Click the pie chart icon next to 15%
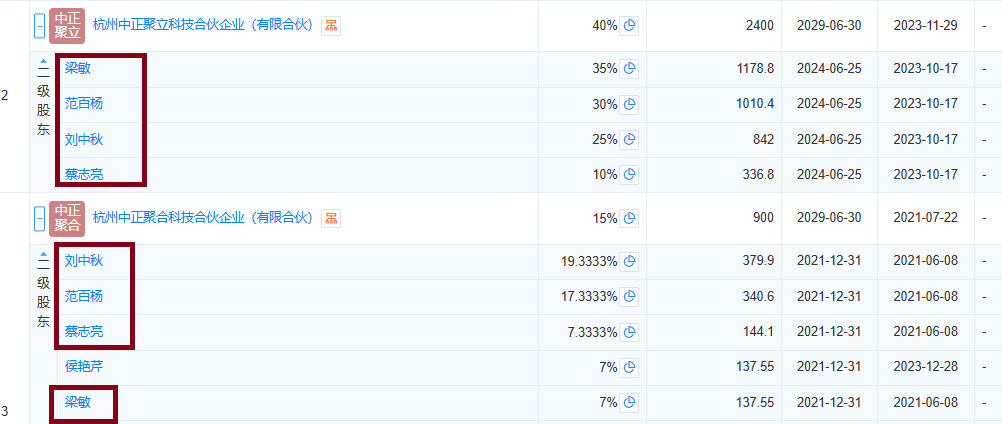 [629, 218]
